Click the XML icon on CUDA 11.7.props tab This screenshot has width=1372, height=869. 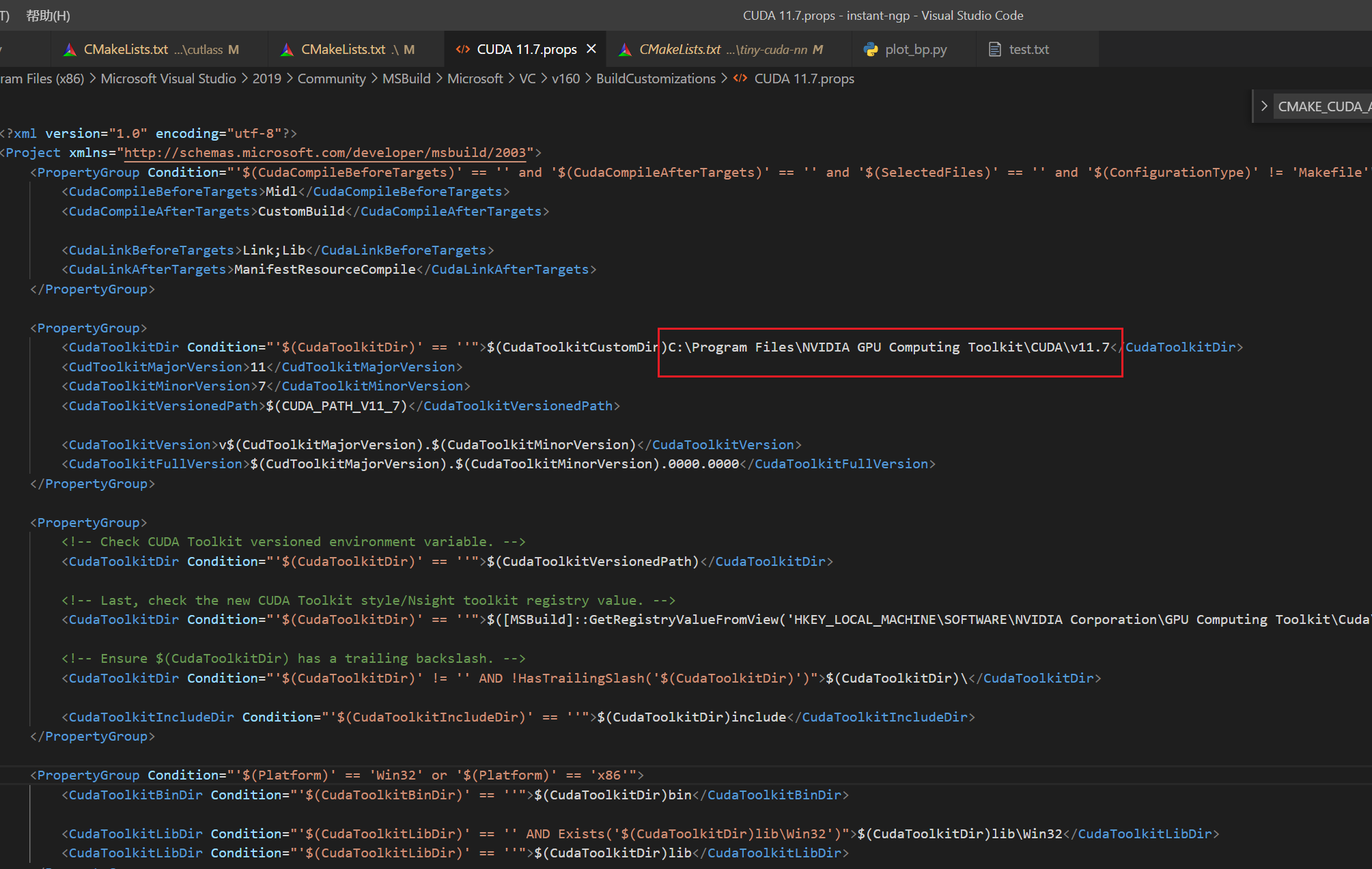click(x=463, y=49)
